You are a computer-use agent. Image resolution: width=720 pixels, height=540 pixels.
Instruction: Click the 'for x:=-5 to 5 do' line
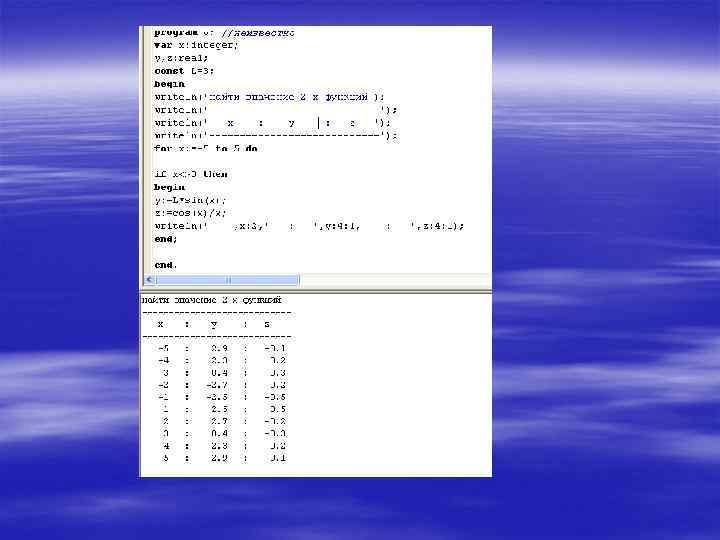click(206, 148)
